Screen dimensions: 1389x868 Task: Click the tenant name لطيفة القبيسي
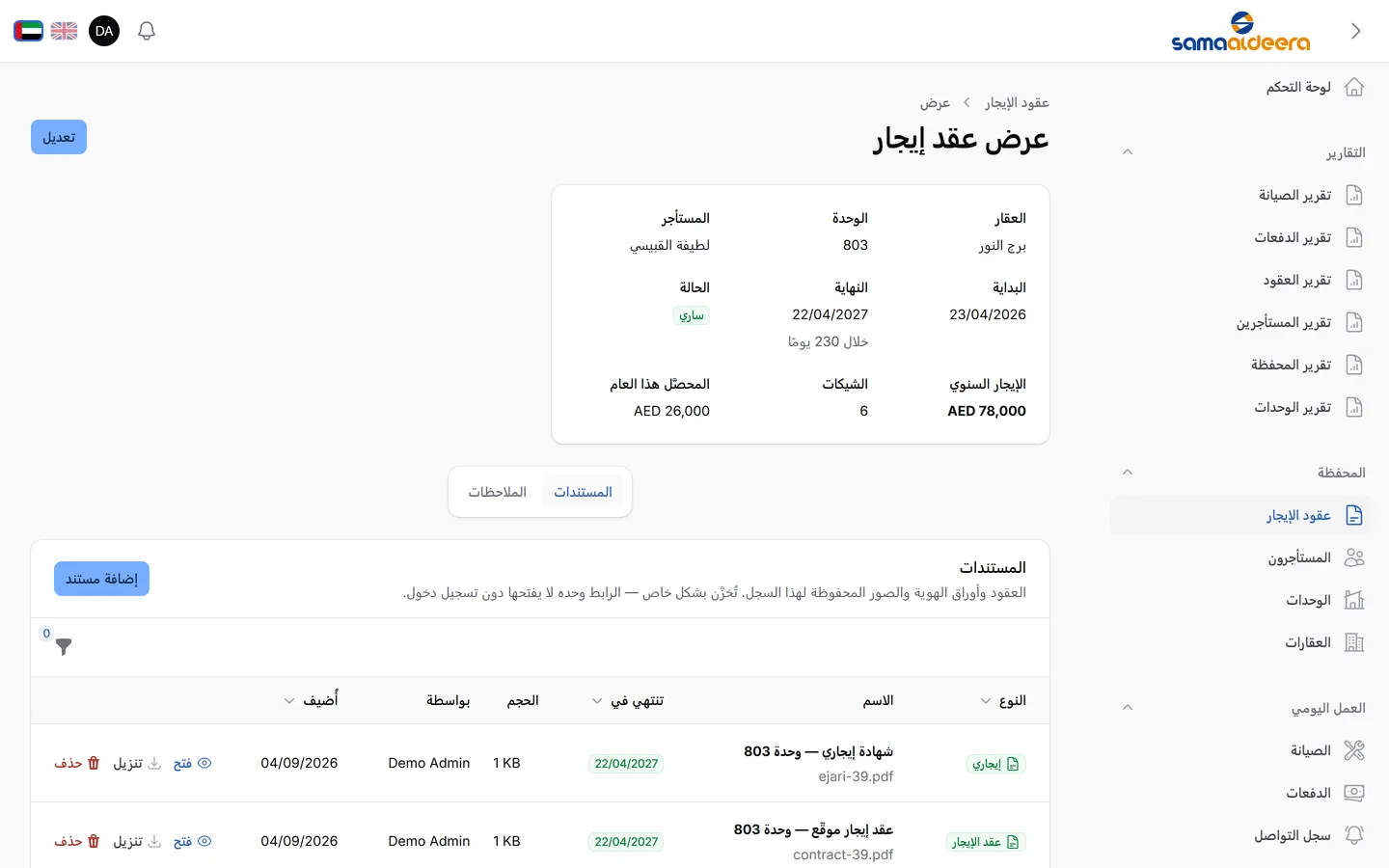(669, 245)
